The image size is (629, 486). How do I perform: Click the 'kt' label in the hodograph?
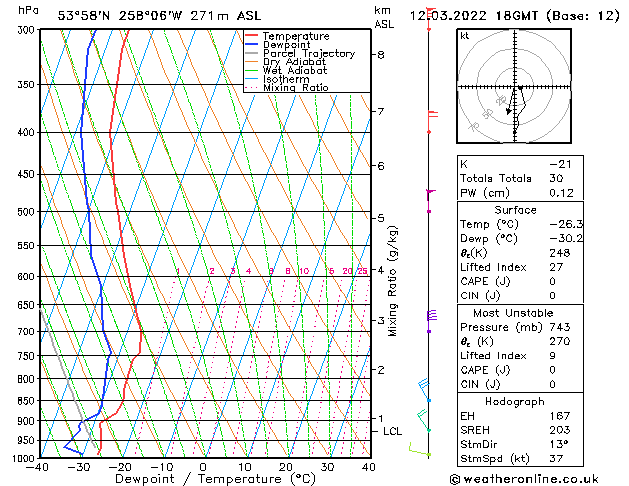pos(465,36)
